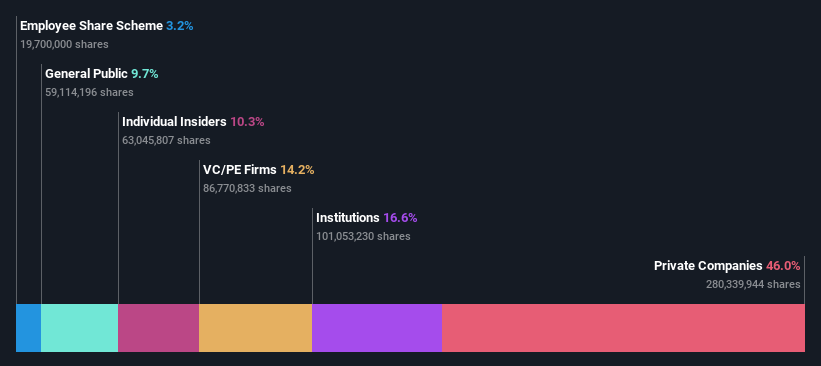
Task: Click the Employee Share Scheme label
Action: point(92,26)
